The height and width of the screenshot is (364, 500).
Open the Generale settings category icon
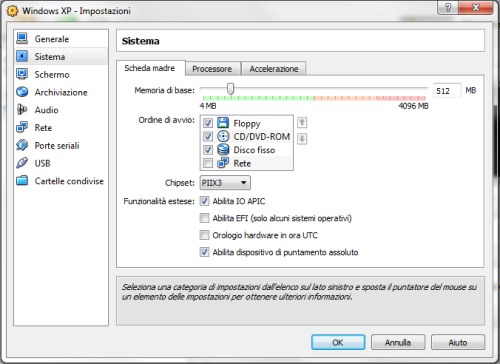(x=22, y=38)
